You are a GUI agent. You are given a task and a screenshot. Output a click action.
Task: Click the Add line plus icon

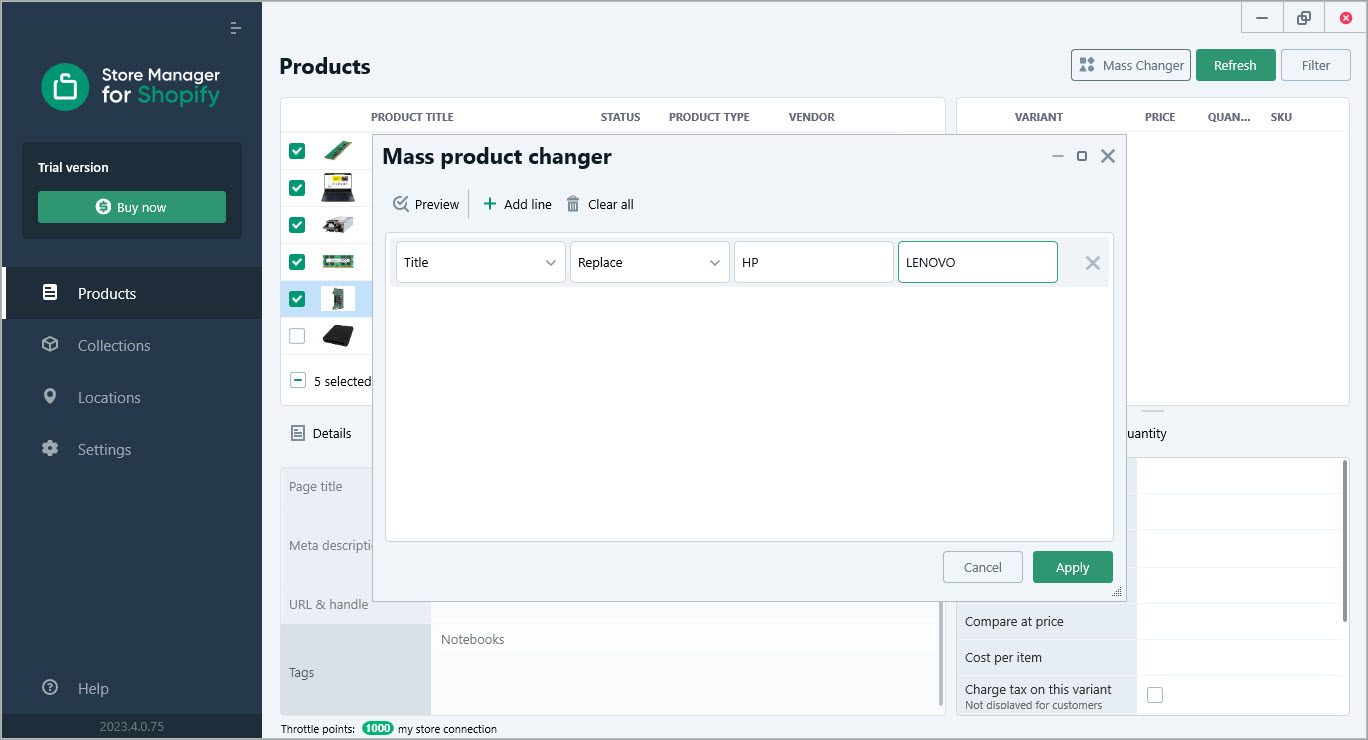[x=490, y=204]
